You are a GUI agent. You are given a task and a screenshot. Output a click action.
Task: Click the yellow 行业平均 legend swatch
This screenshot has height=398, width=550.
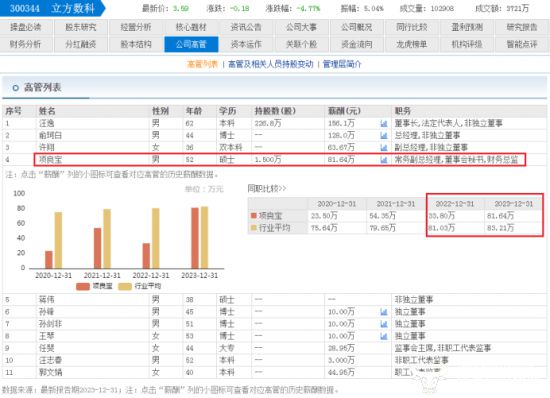(x=125, y=286)
